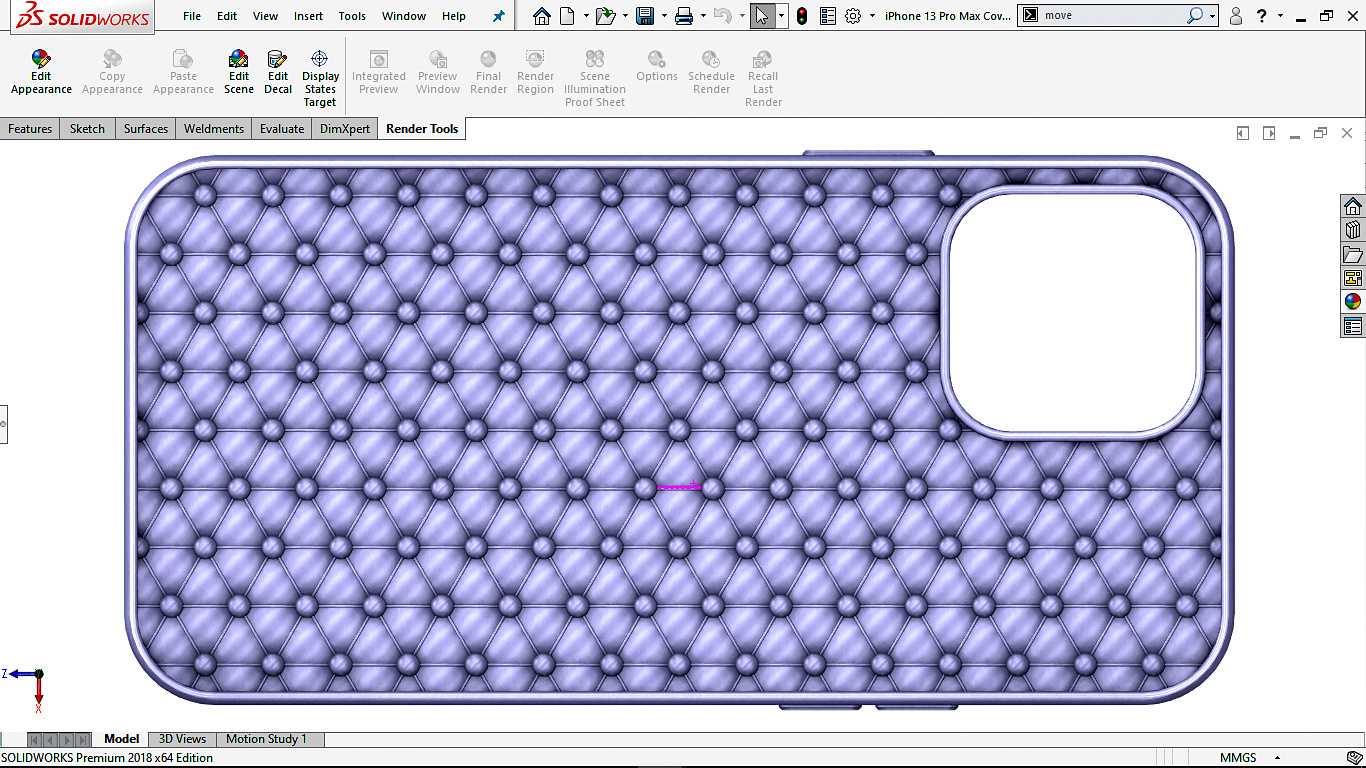Expand the Options gear dropdown arrow

point(872,16)
